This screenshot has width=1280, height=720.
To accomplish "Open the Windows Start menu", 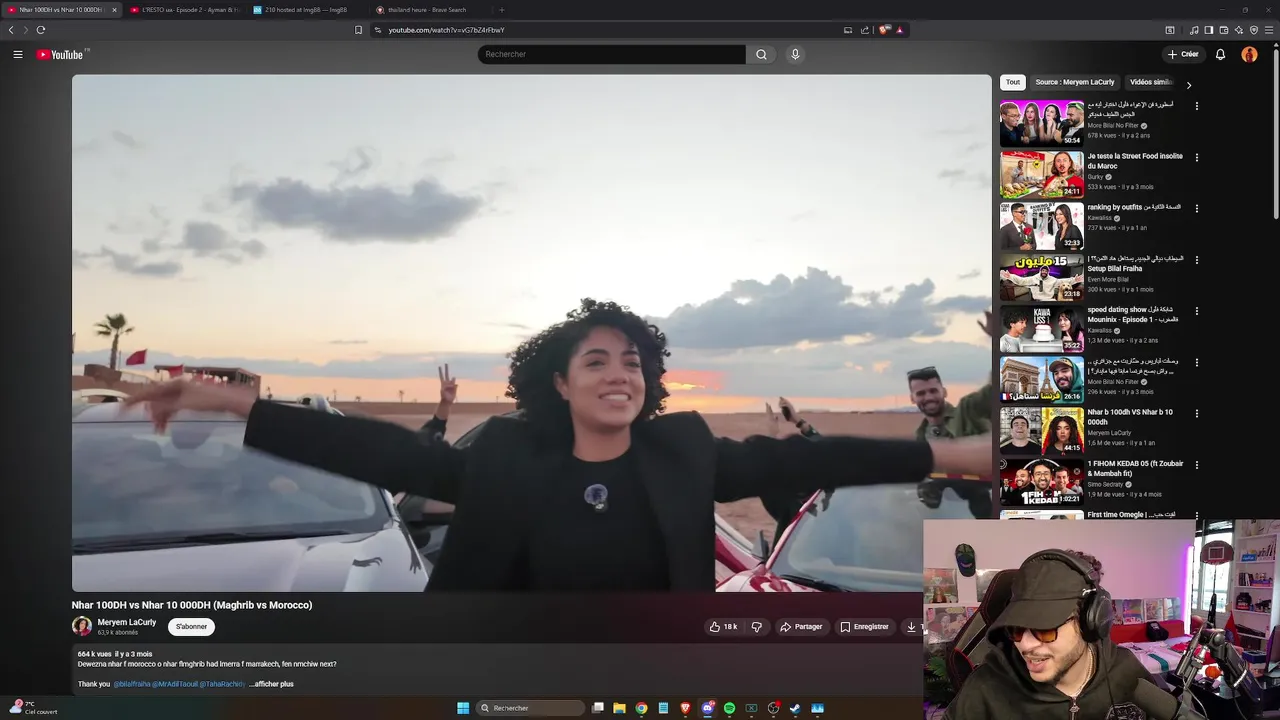I will [x=463, y=708].
